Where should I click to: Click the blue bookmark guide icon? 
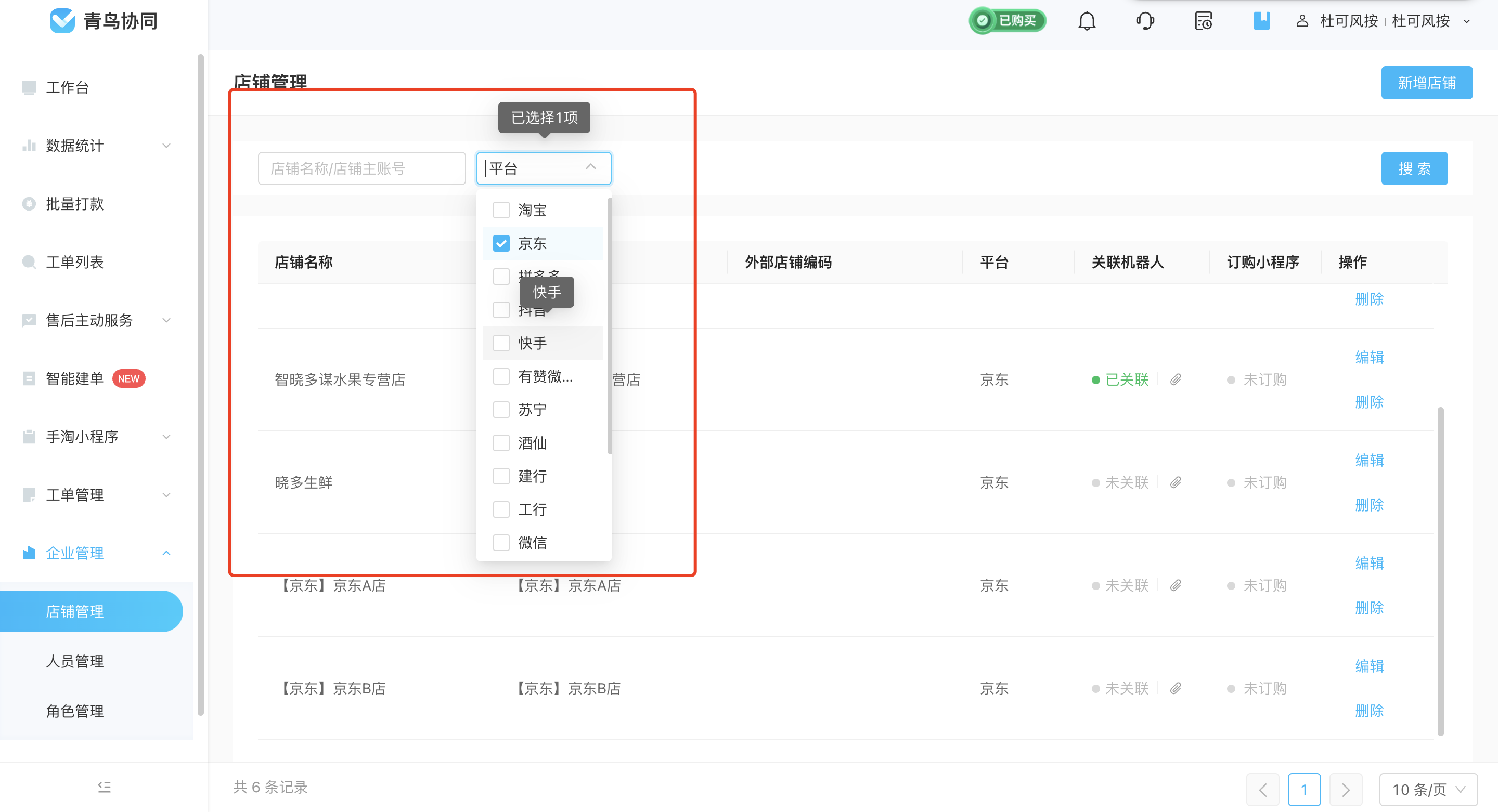(1261, 21)
